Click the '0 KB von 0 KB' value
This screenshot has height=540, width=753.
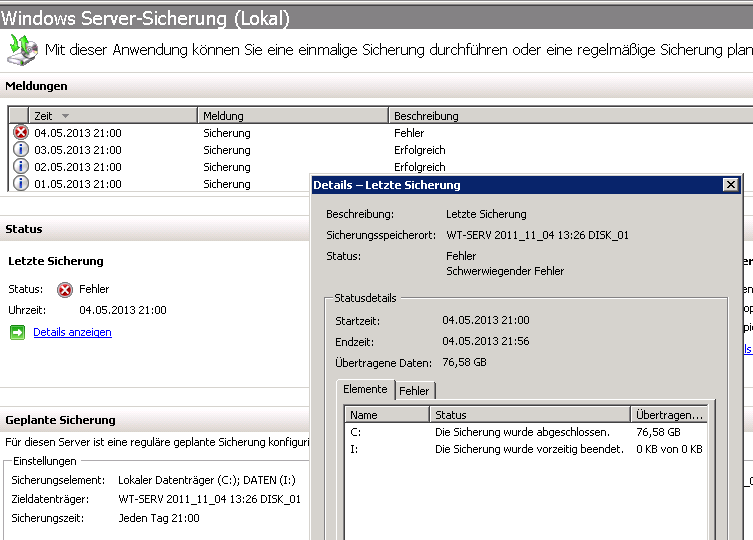669,449
